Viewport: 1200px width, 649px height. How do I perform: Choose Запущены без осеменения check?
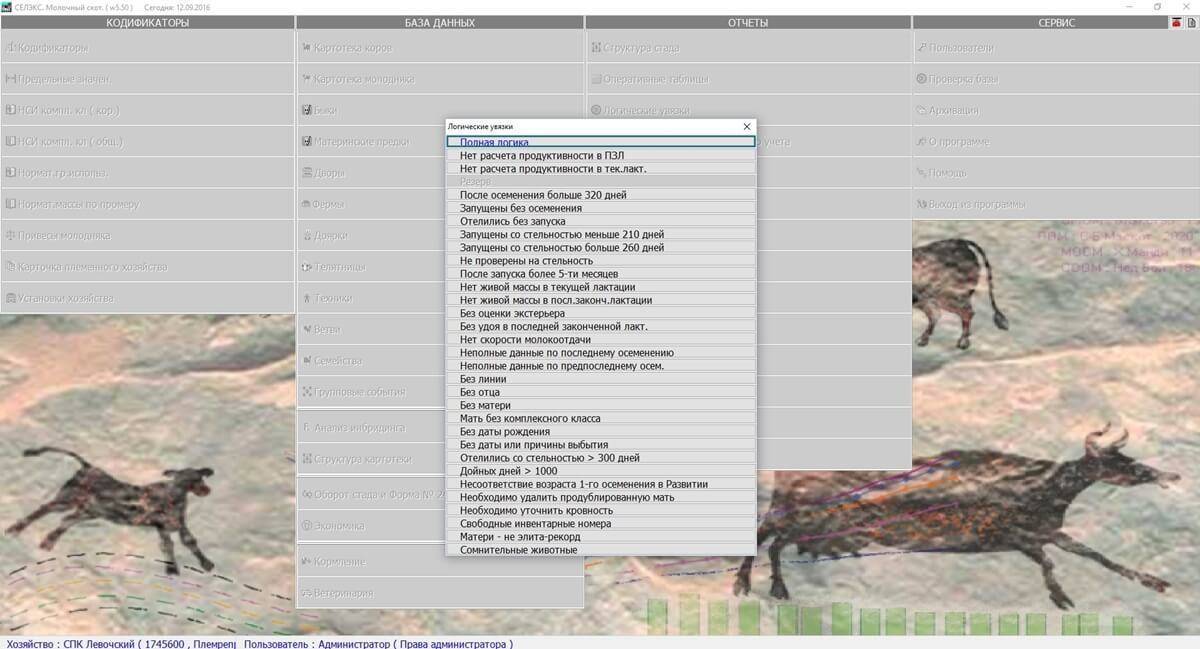point(600,208)
